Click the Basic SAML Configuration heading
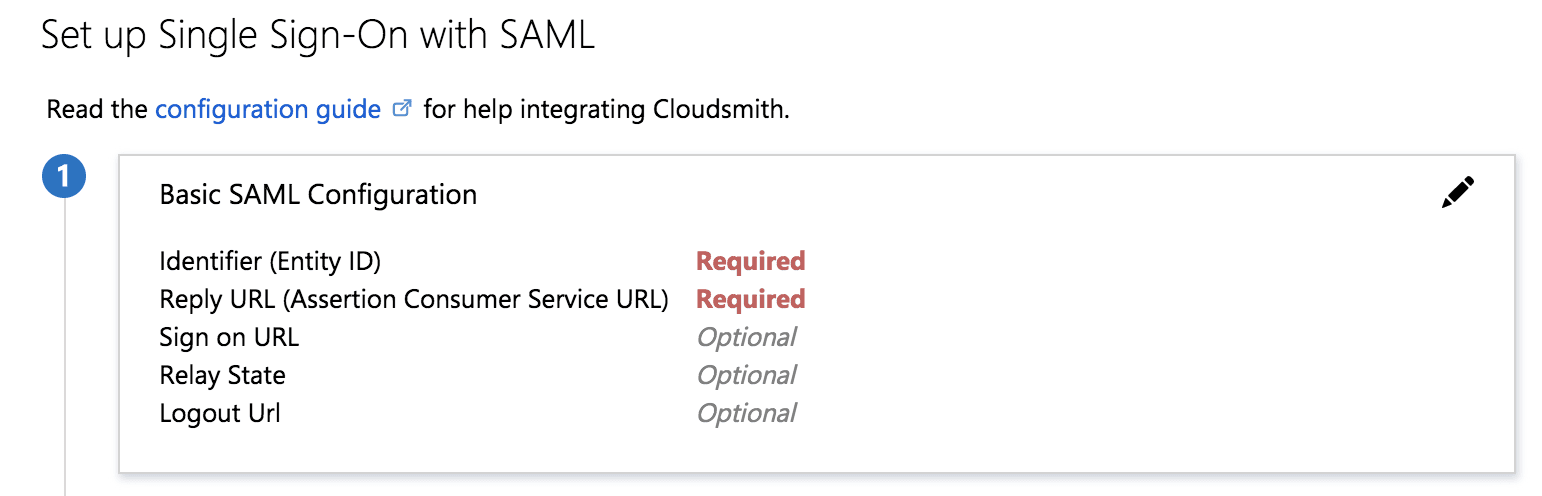 click(318, 194)
